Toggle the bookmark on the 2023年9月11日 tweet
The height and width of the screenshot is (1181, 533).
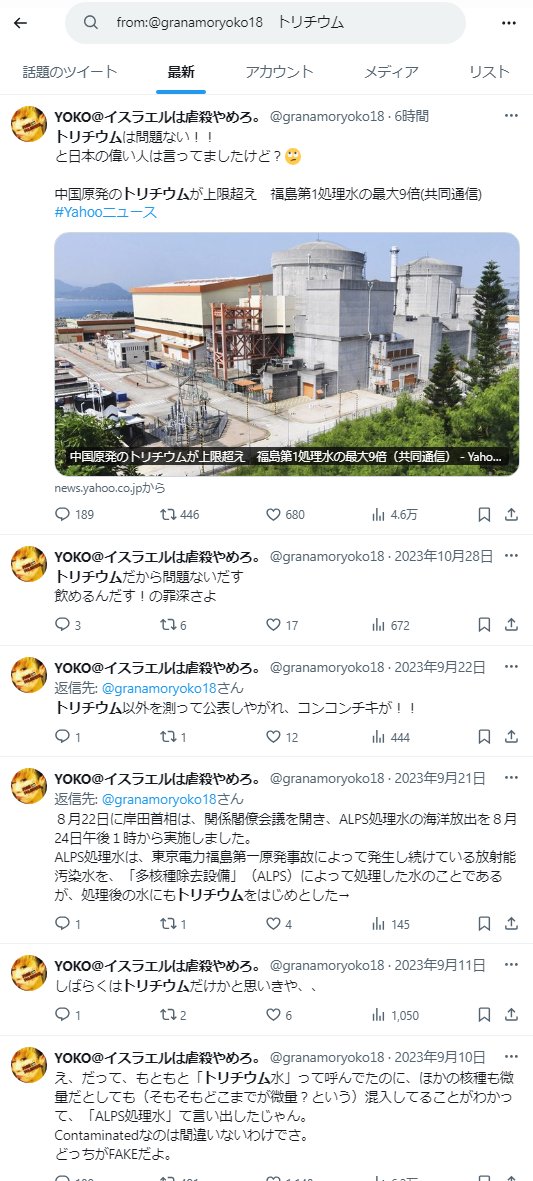pyautogui.click(x=484, y=1015)
